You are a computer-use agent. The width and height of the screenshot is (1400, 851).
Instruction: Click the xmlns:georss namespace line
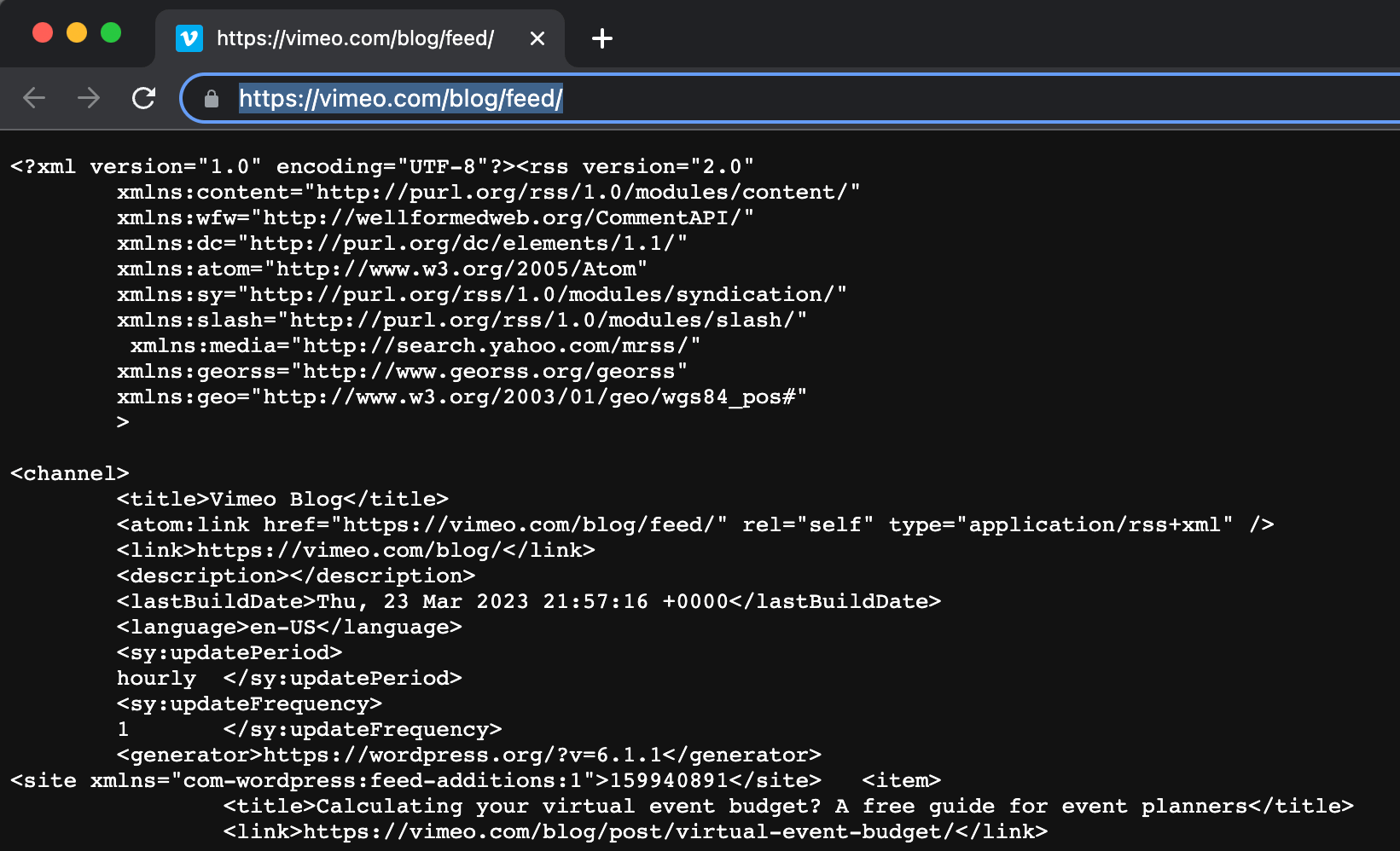coord(402,371)
